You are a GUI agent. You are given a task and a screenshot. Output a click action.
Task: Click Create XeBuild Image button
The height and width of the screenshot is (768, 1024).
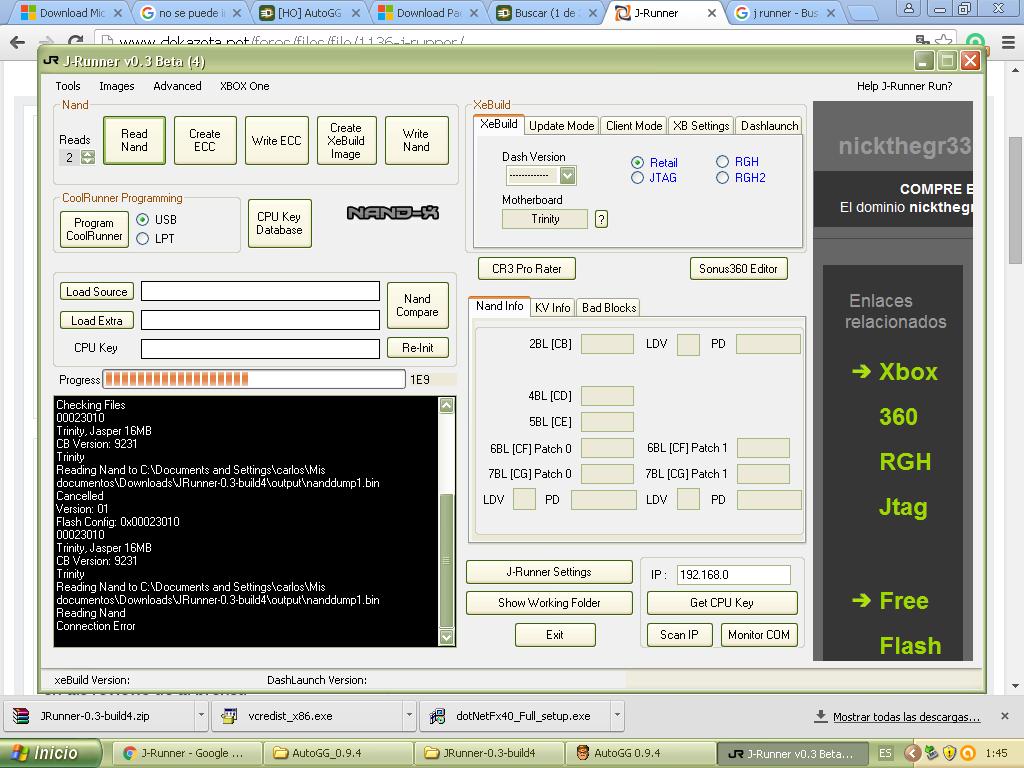click(346, 140)
